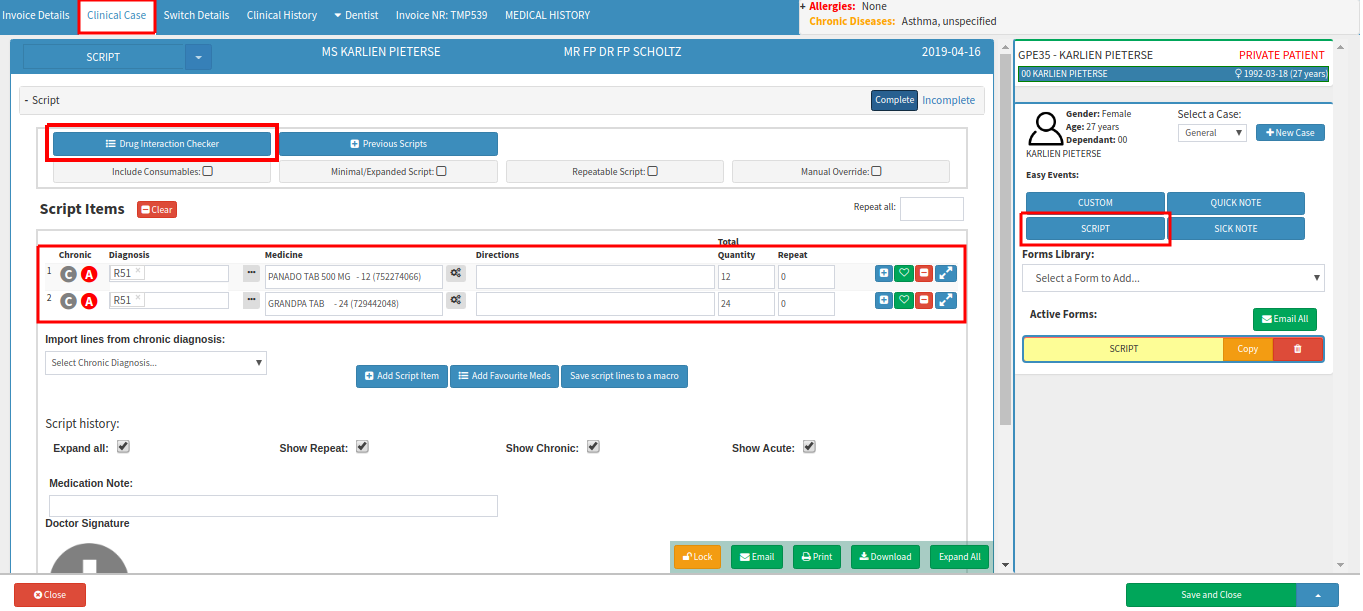1363x611 pixels.
Task: Click the Acute 'A' icon on row 2
Action: (89, 301)
